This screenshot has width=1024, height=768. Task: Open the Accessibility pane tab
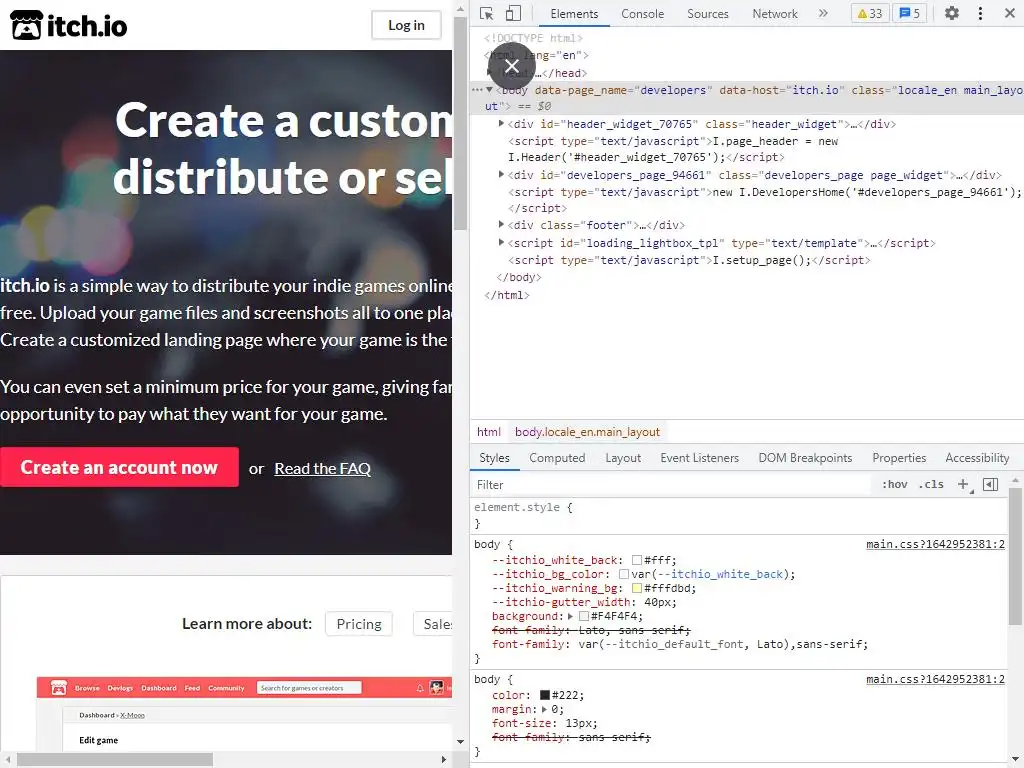977,458
